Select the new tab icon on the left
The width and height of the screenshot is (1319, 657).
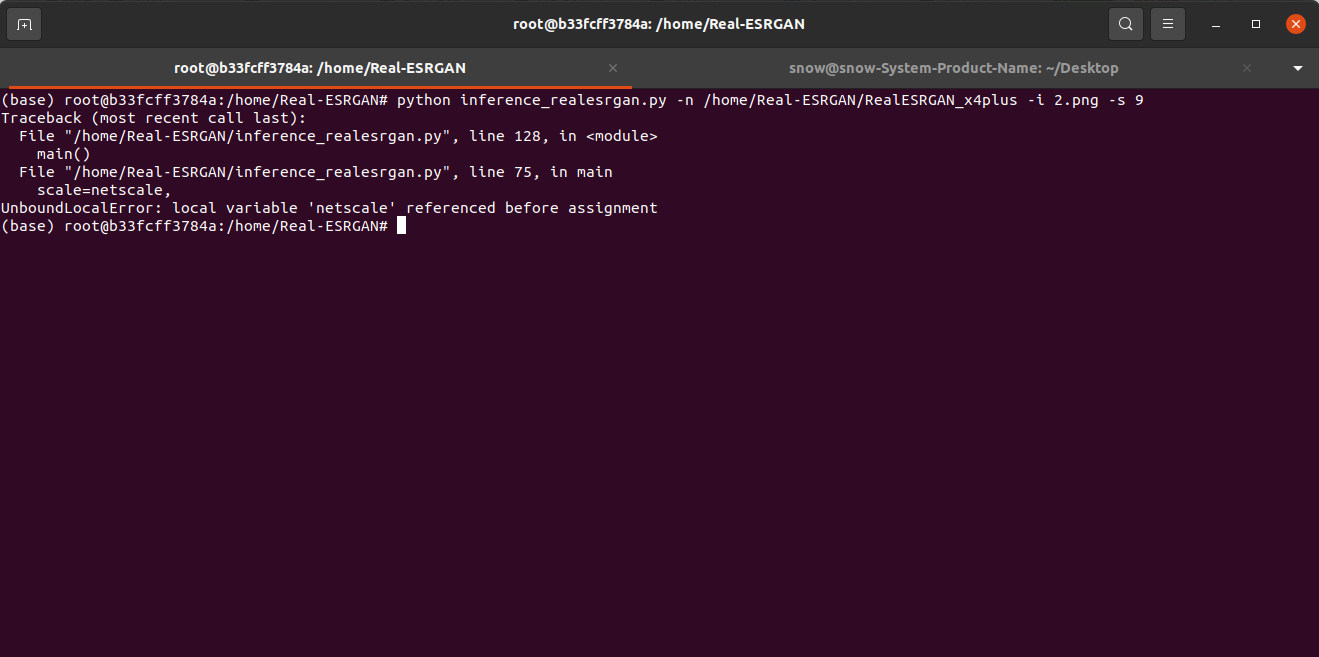23,23
